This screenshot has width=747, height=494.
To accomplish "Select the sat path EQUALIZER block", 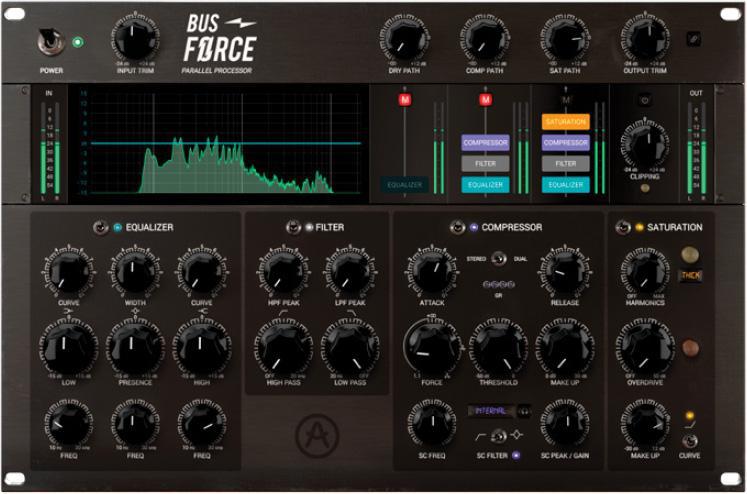I will [565, 185].
